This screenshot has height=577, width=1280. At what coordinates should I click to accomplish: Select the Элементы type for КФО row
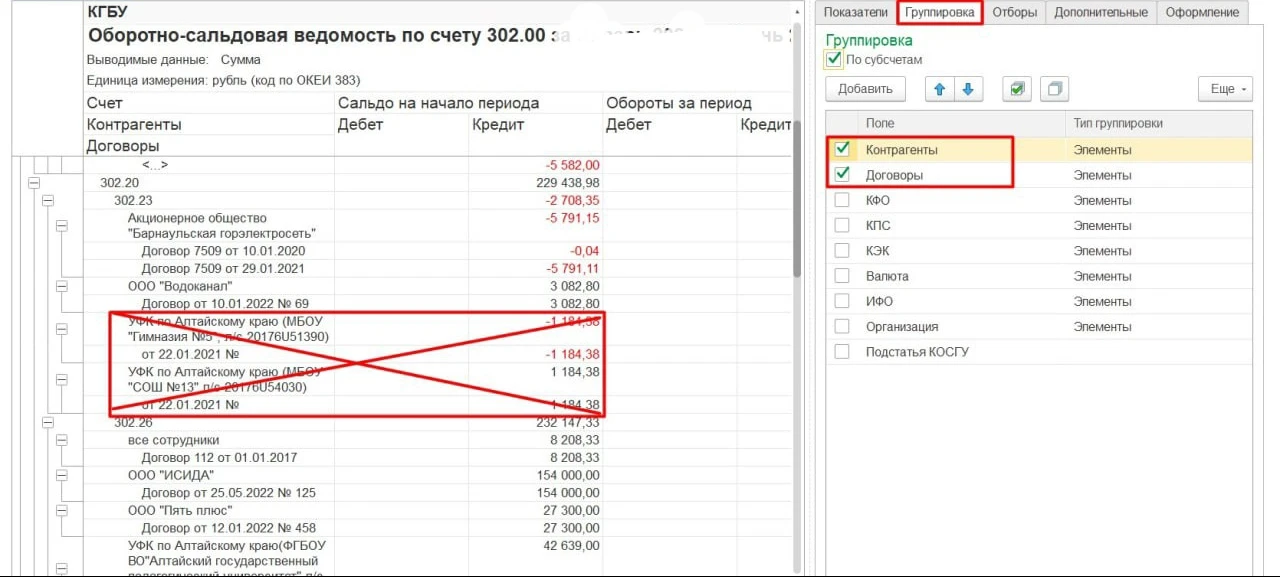(1102, 200)
